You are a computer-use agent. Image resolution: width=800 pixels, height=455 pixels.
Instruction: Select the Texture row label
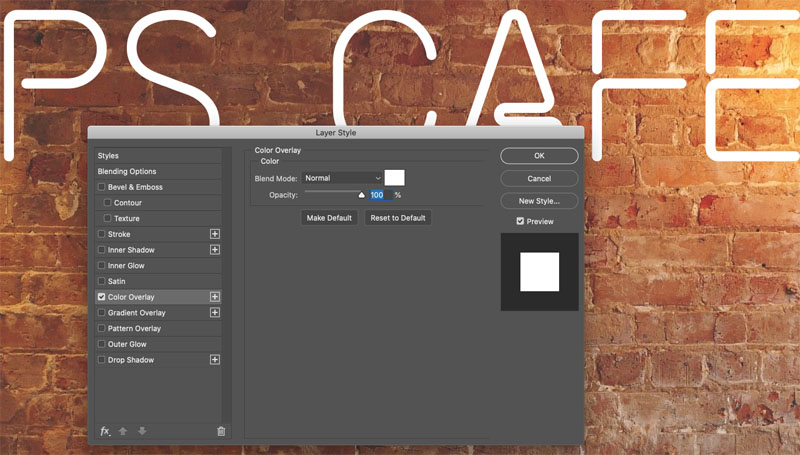pyautogui.click(x=127, y=218)
